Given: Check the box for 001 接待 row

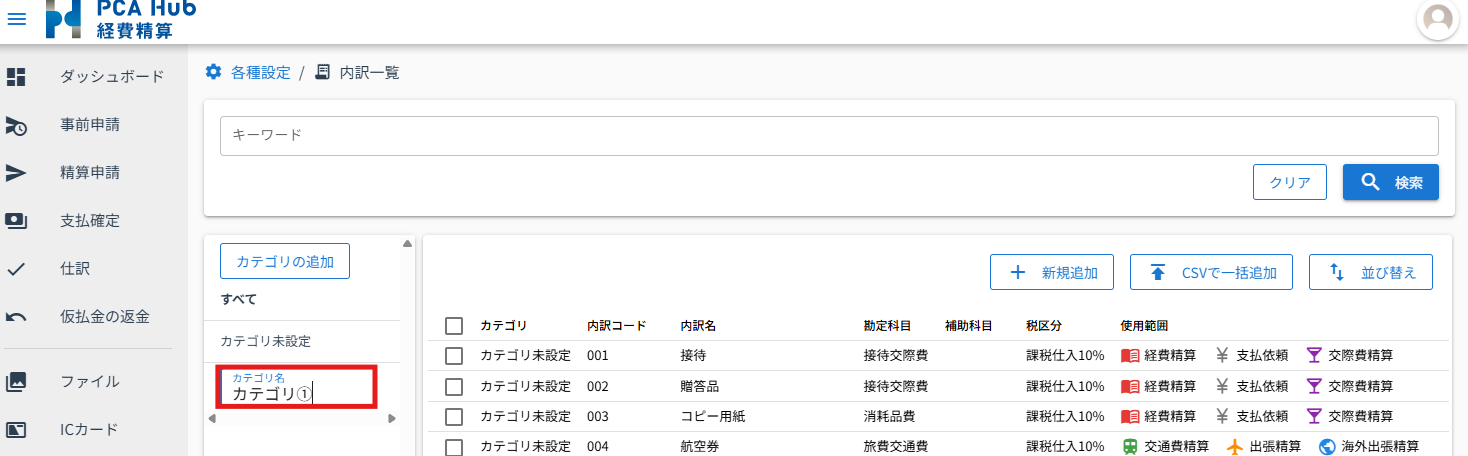Looking at the screenshot, I should point(454,356).
